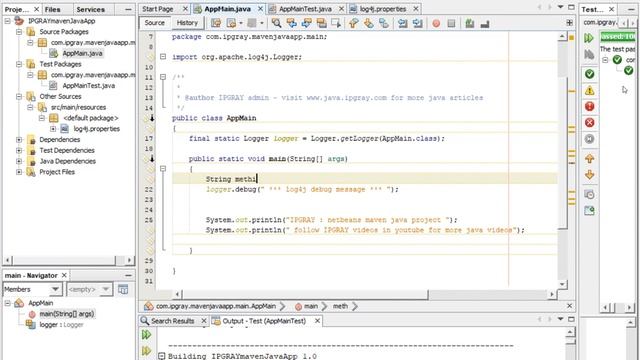Split the editor with plus icon

[569, 23]
